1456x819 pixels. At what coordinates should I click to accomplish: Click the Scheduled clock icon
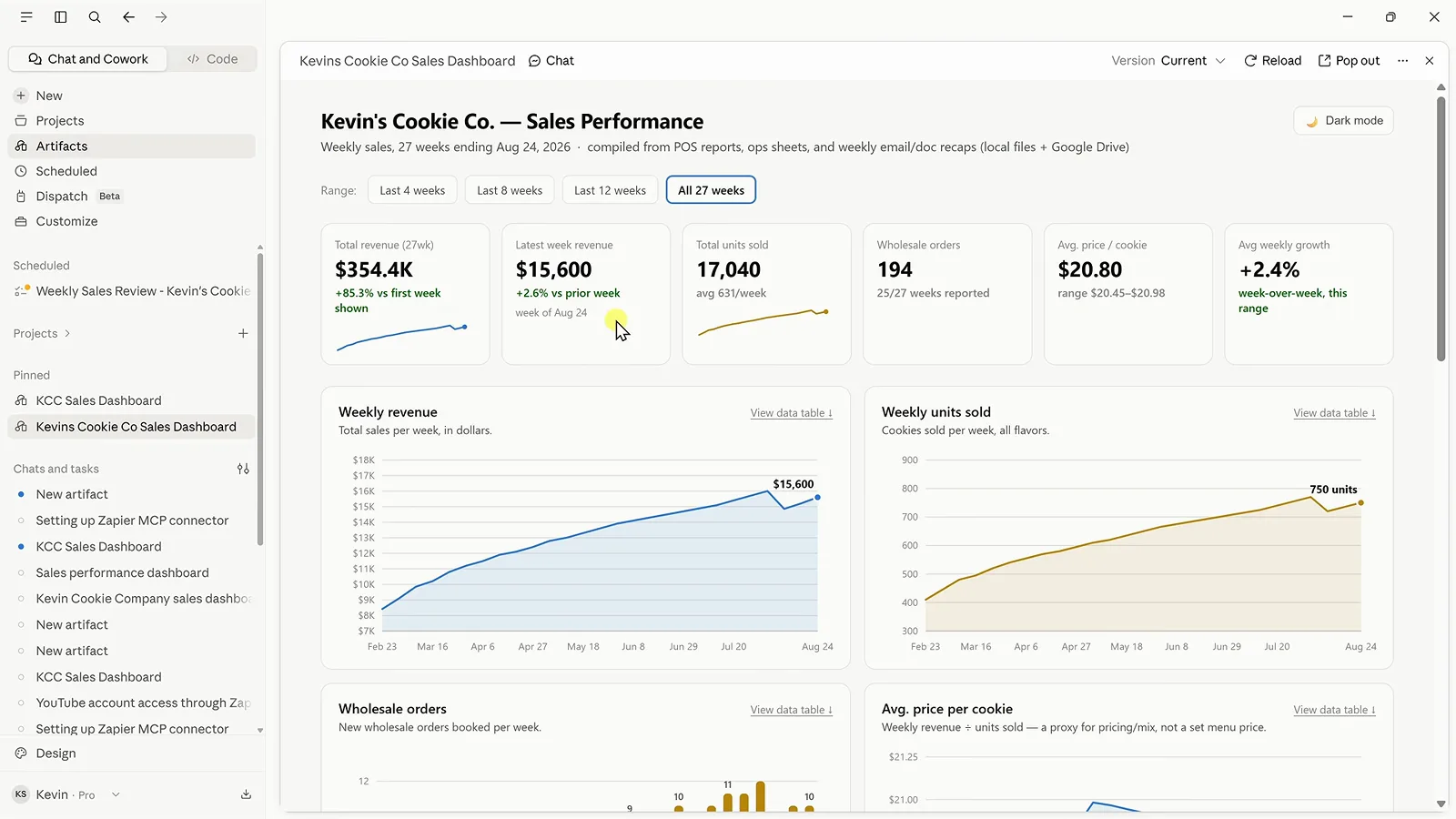[x=21, y=171]
